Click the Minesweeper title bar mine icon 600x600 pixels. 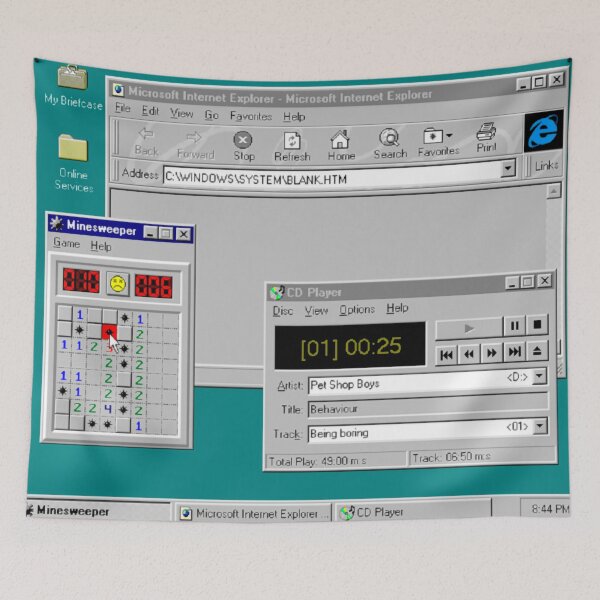56,223
